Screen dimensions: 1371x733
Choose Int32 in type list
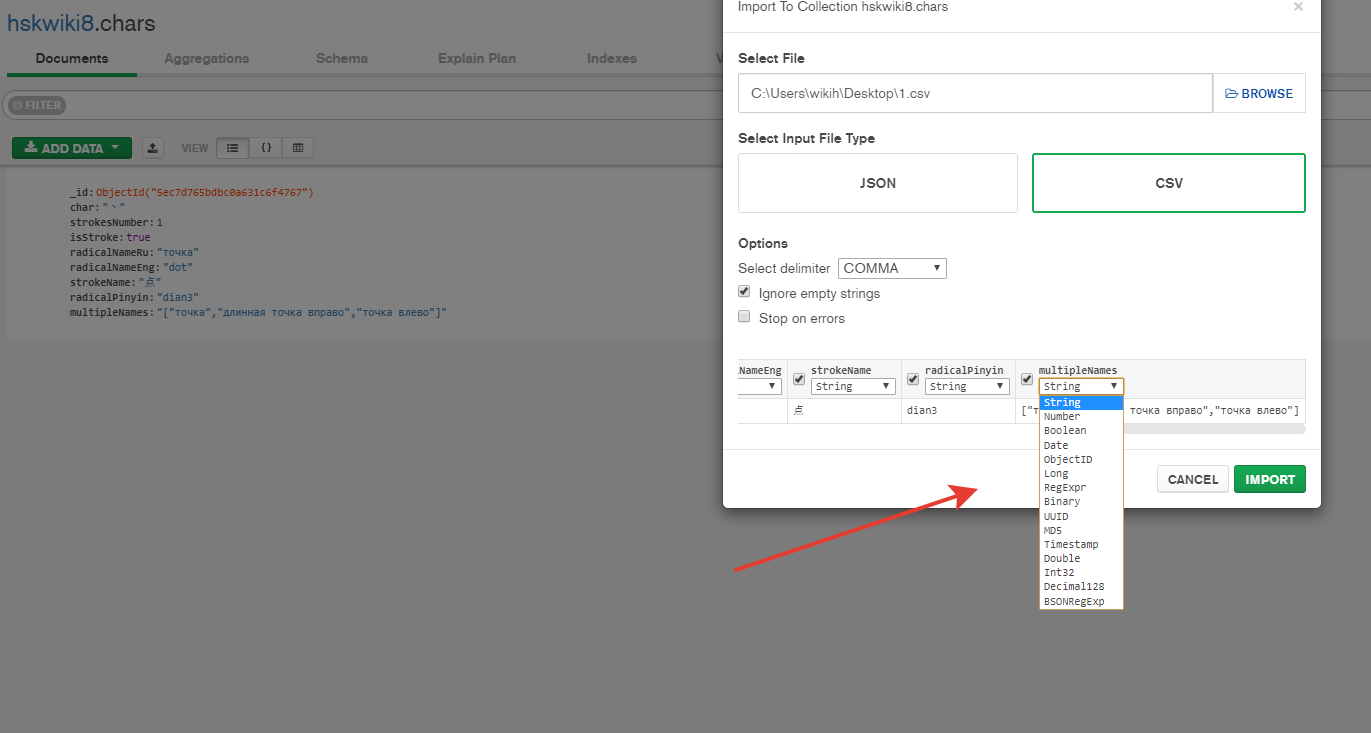tap(1081, 572)
